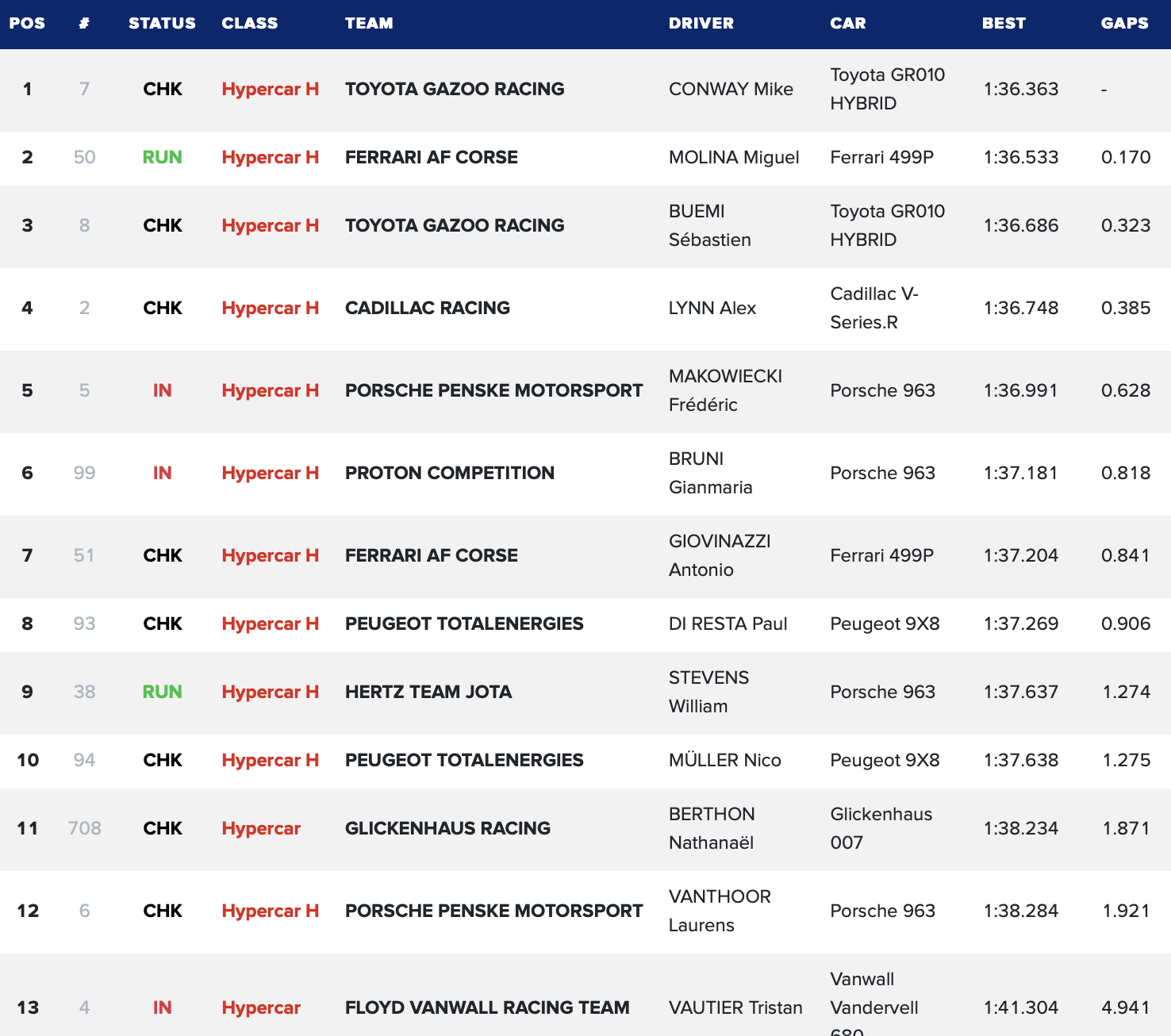The width and height of the screenshot is (1171, 1036).
Task: Click TOYOTA GAZOO RACING in position 3
Action: tap(455, 225)
